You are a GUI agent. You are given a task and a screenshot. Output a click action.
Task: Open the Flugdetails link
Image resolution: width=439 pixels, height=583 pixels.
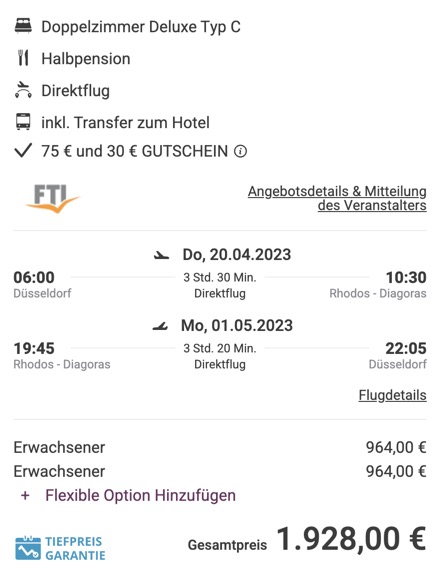(x=393, y=395)
